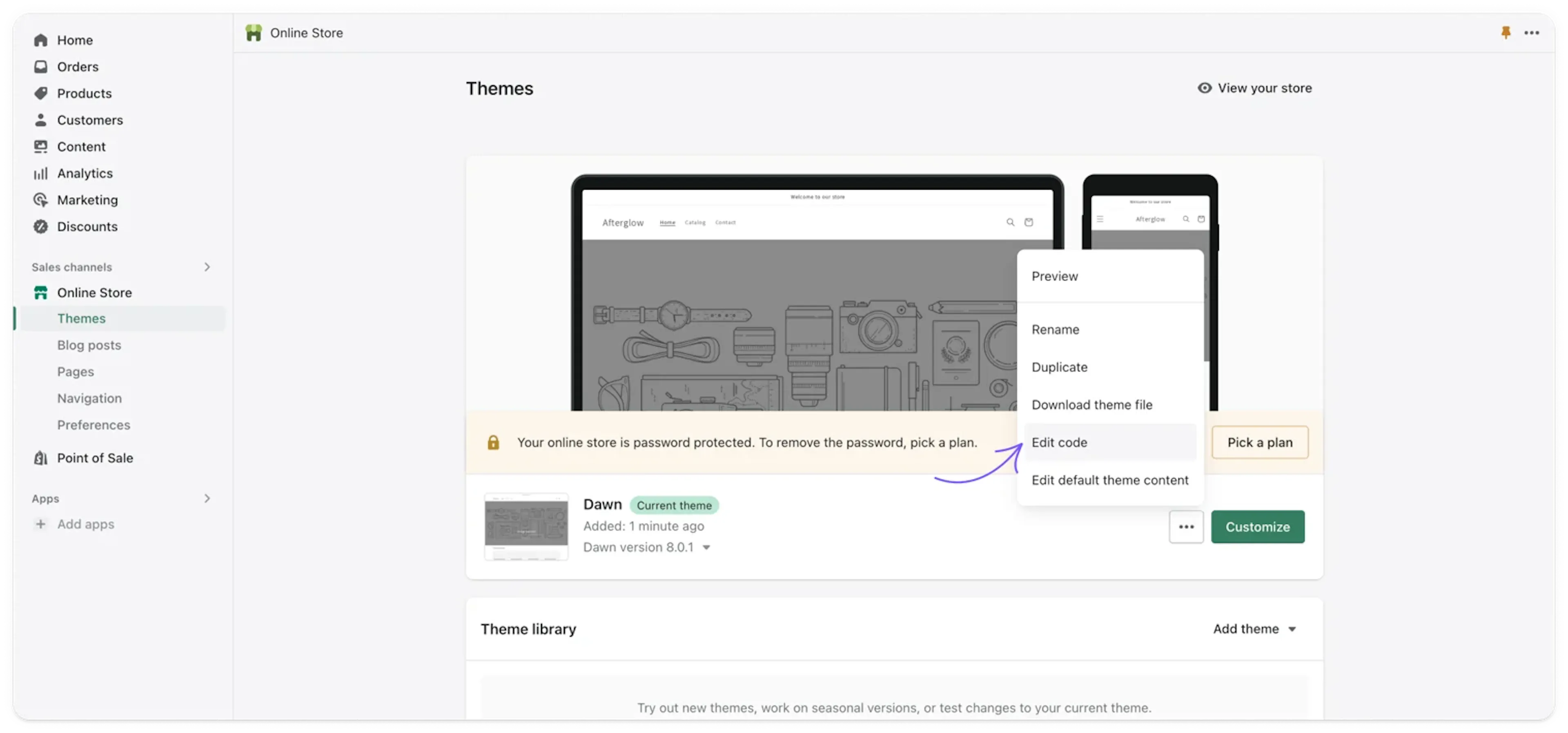Select Download theme file option

click(x=1091, y=405)
